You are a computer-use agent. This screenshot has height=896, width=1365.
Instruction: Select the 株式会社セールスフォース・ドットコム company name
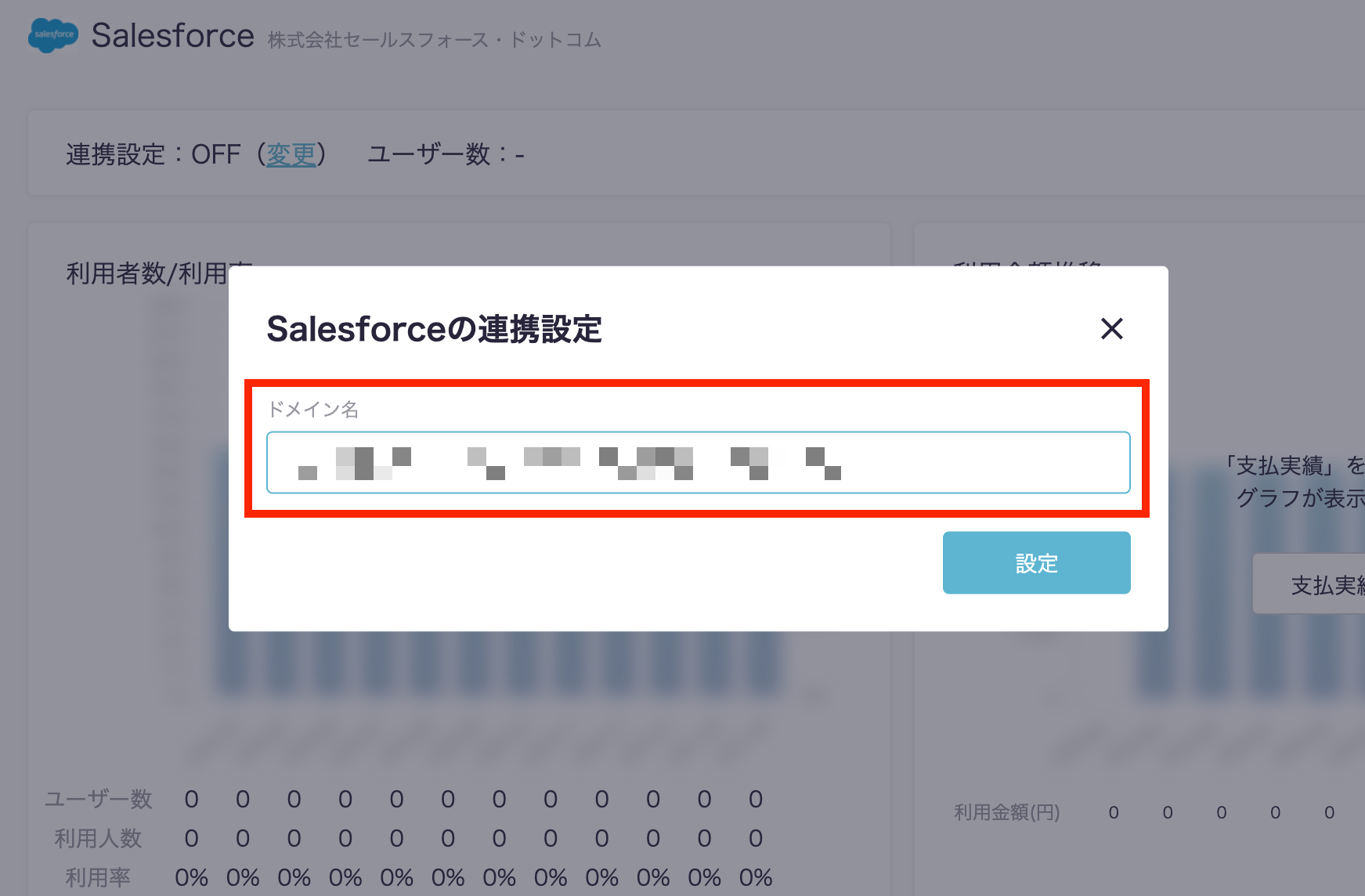tap(434, 40)
